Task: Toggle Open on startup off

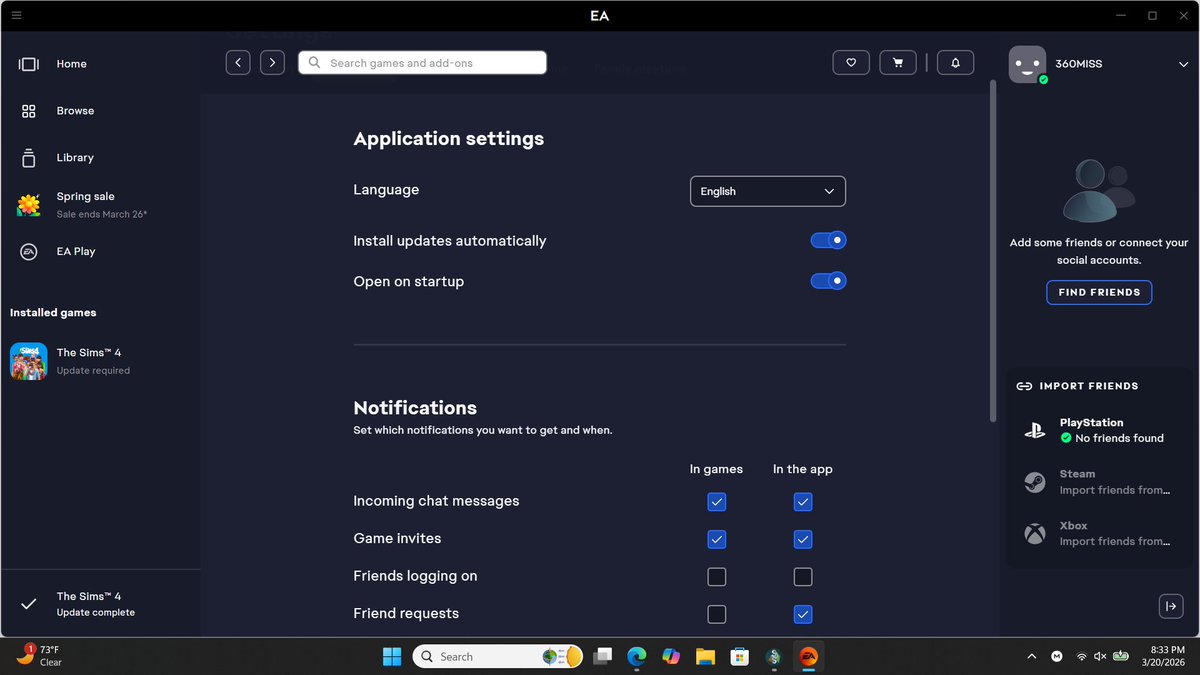Action: tap(829, 281)
